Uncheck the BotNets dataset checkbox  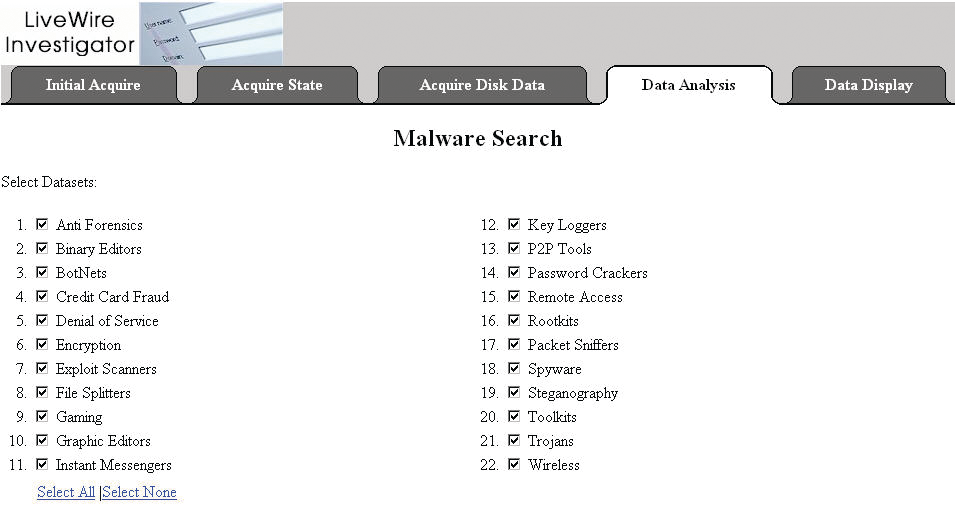(x=42, y=272)
